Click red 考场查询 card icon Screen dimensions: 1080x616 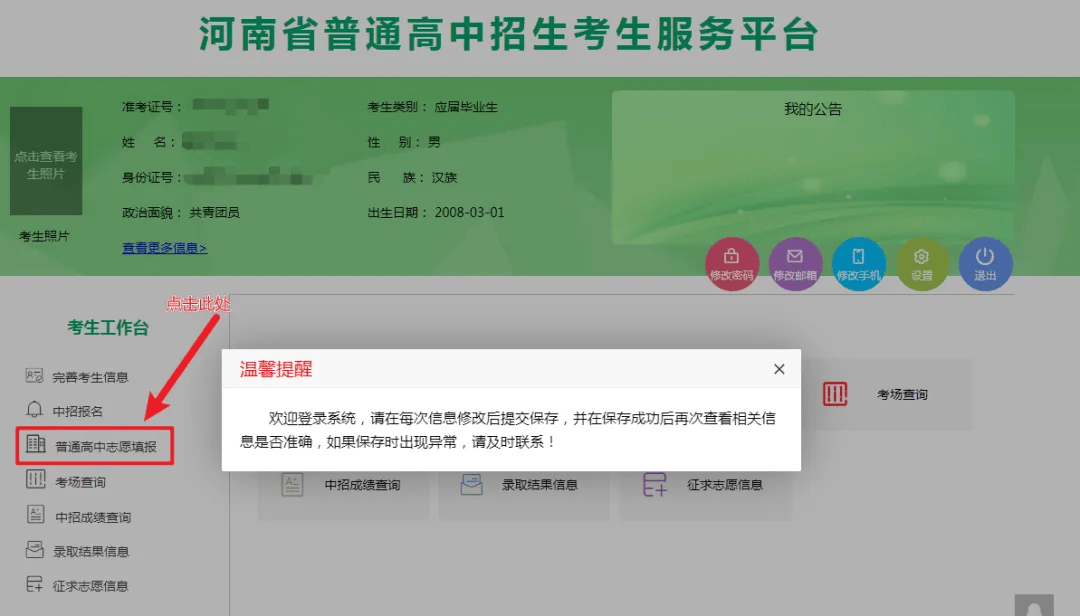[835, 394]
